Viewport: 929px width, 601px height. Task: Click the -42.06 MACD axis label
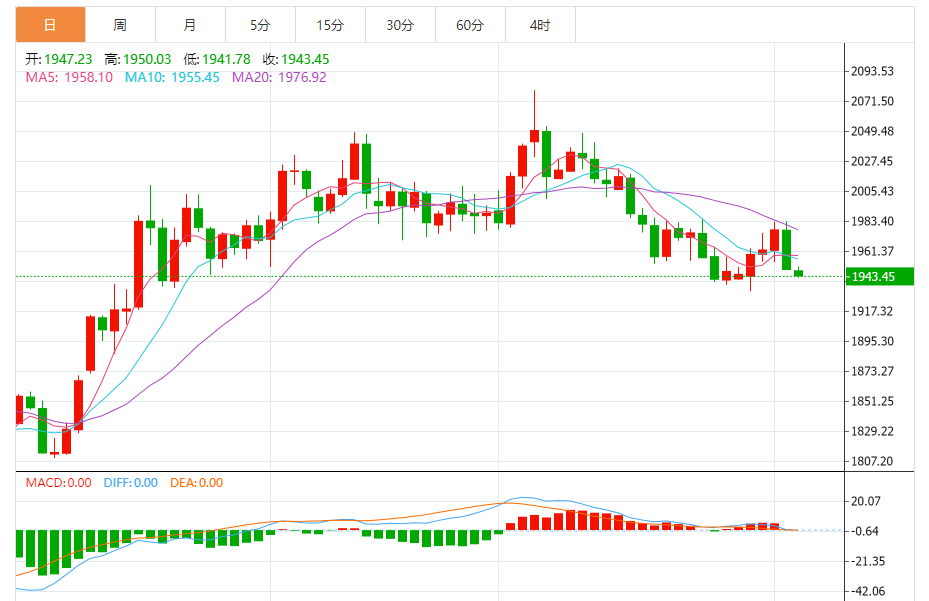click(867, 591)
